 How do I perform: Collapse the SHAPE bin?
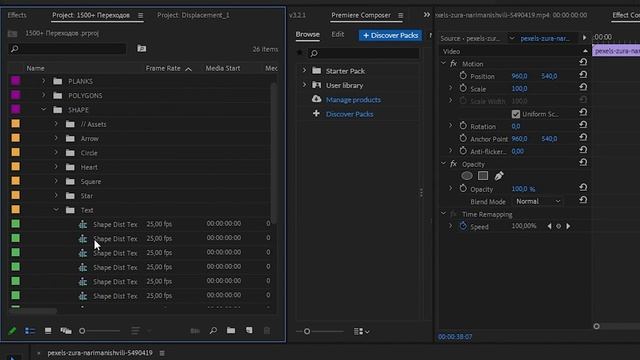[x=44, y=110]
